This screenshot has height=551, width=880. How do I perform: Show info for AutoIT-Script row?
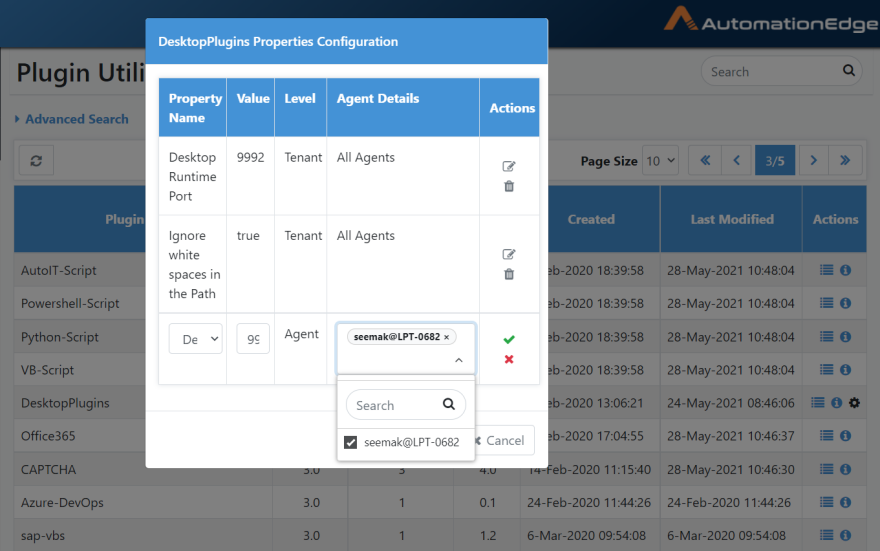point(845,270)
